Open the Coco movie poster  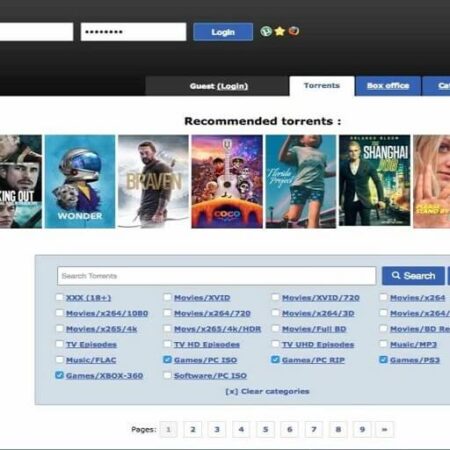[227, 182]
